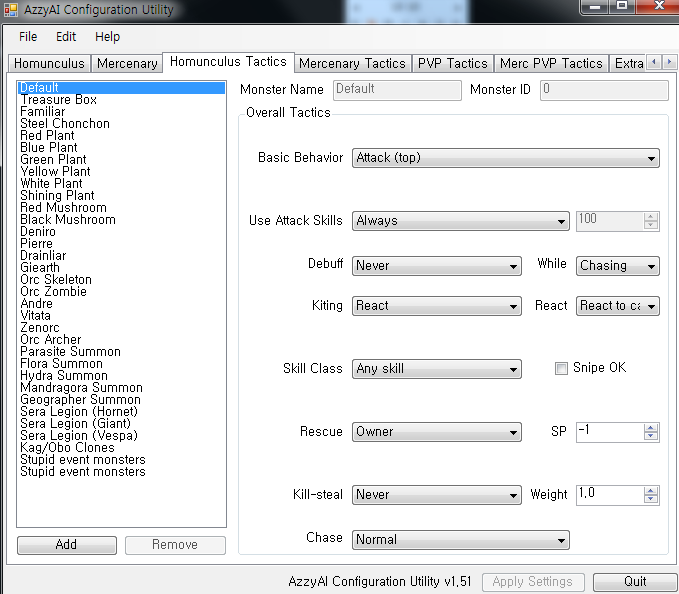Click the Add button

[66, 545]
